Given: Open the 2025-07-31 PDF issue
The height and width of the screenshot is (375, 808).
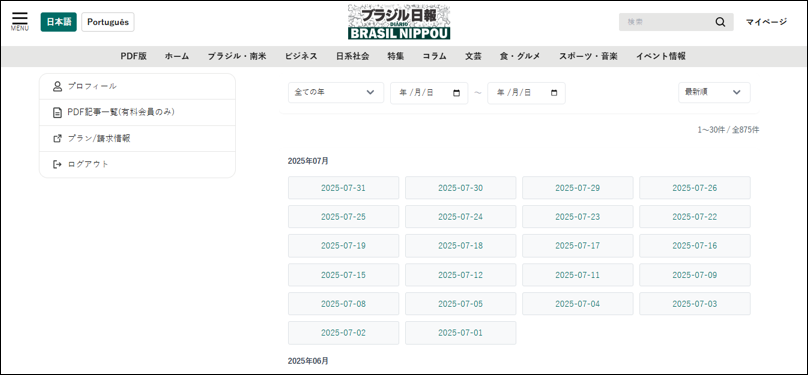Looking at the screenshot, I should point(343,188).
